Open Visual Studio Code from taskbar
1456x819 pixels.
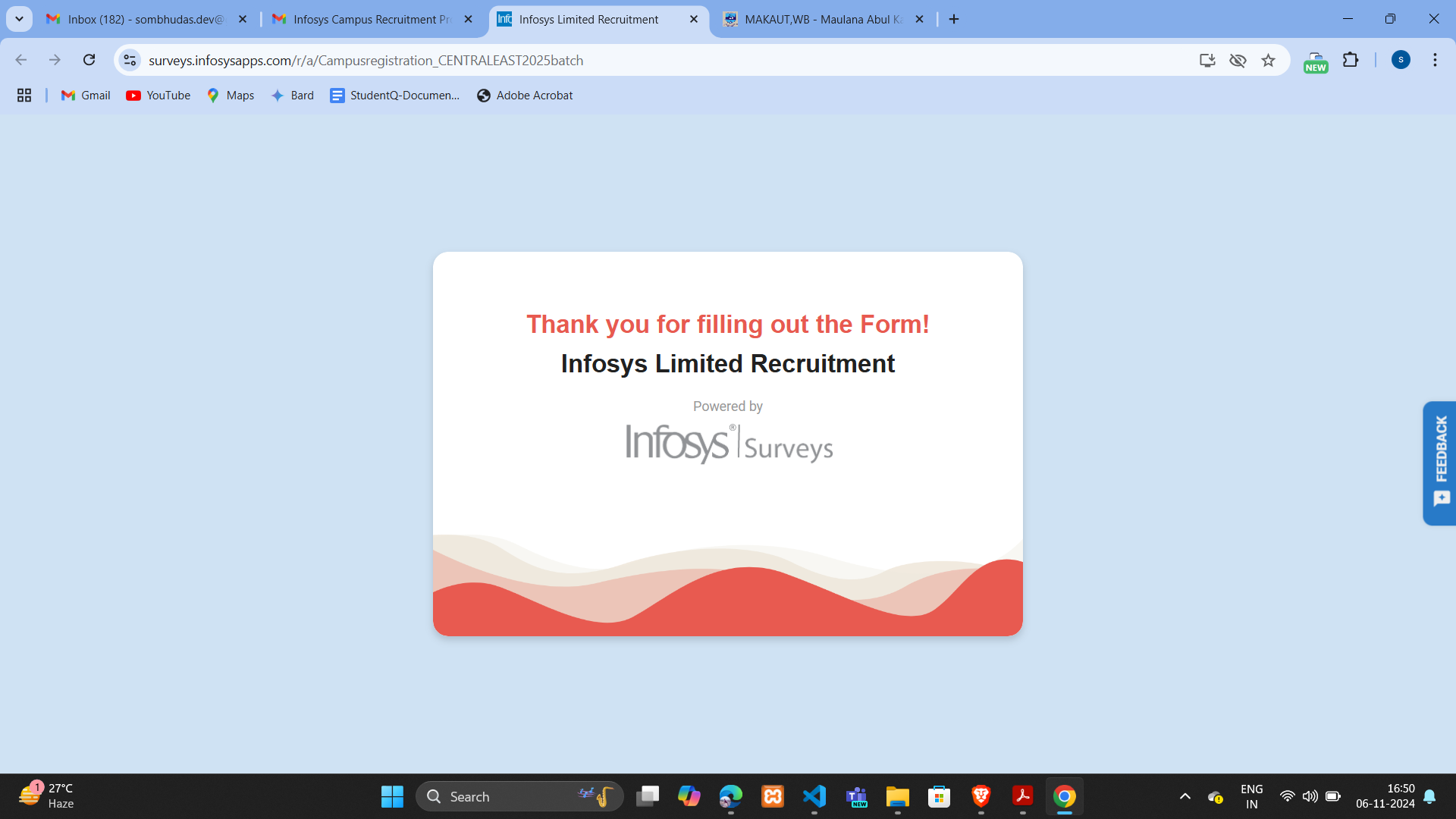point(814,796)
